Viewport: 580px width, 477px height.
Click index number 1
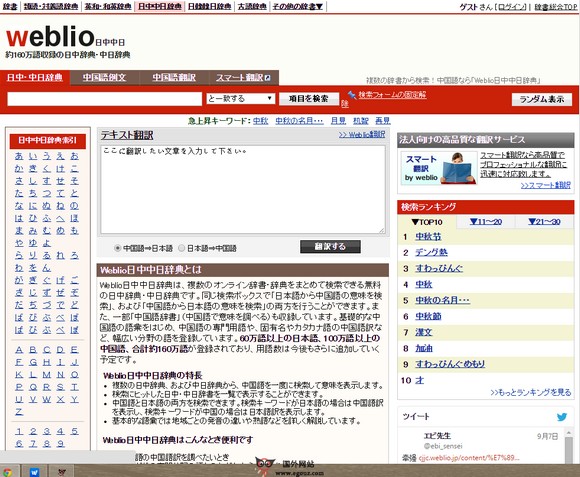tap(19, 431)
